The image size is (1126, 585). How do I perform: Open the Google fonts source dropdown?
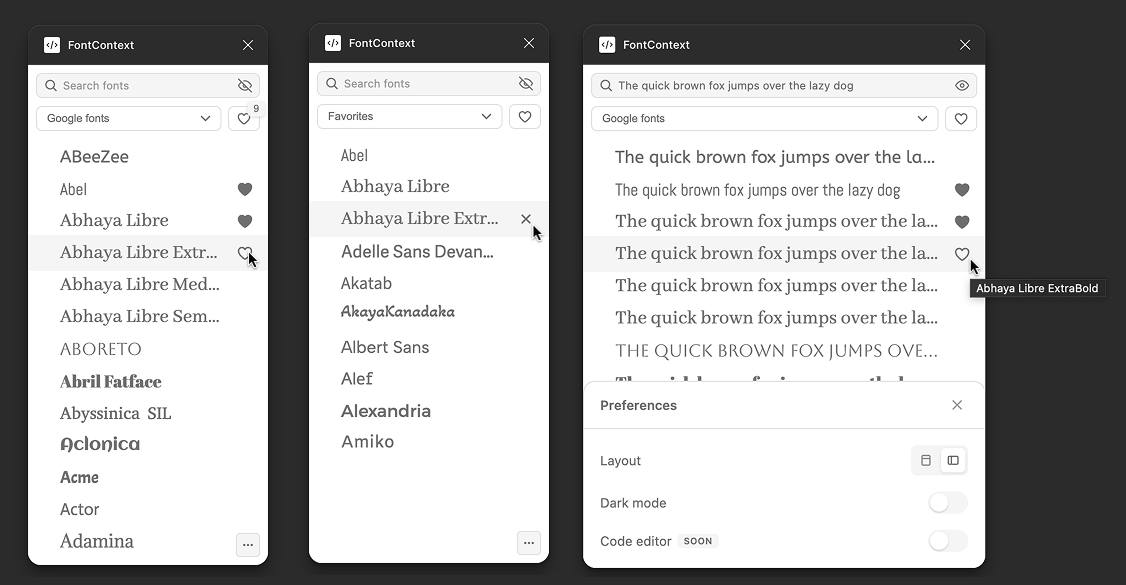[x=128, y=118]
